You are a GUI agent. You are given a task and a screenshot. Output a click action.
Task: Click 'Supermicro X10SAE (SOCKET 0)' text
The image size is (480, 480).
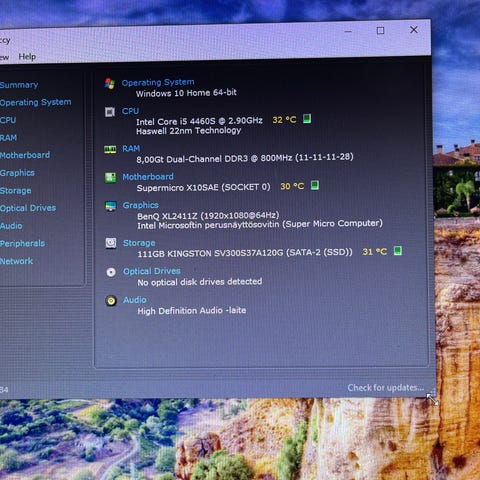[203, 187]
